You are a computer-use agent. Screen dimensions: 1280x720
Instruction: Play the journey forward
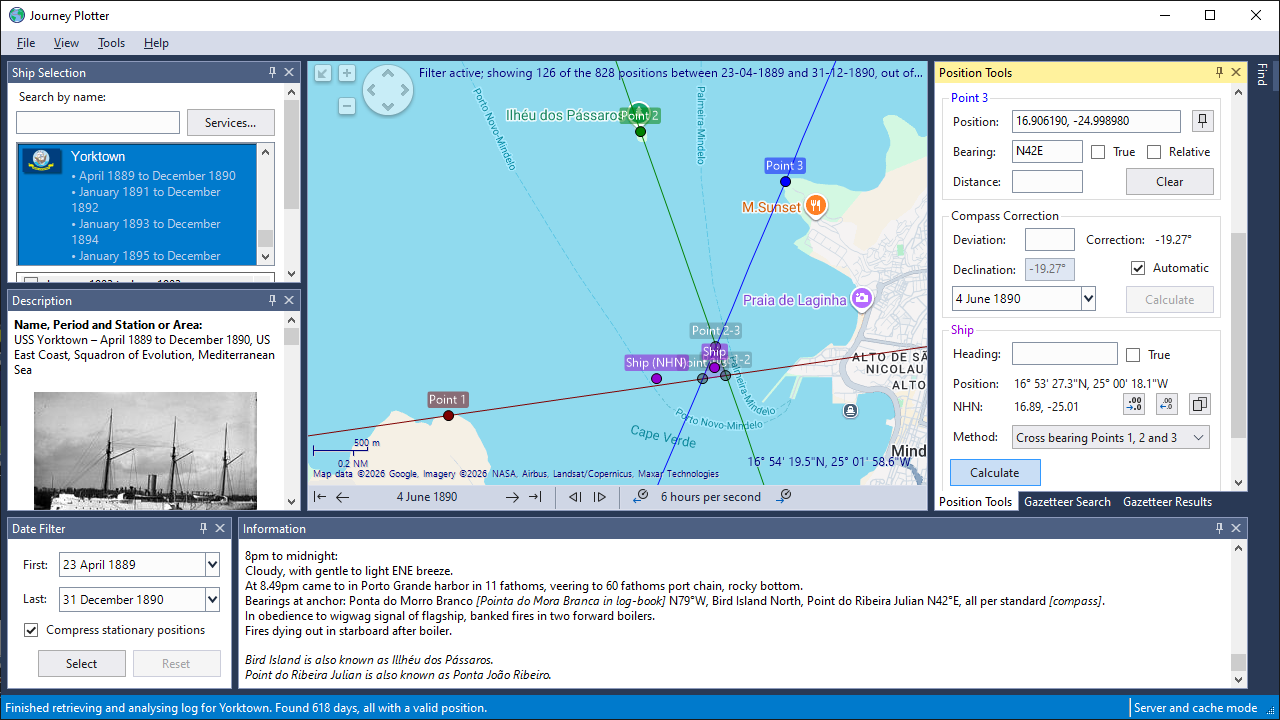[600, 497]
